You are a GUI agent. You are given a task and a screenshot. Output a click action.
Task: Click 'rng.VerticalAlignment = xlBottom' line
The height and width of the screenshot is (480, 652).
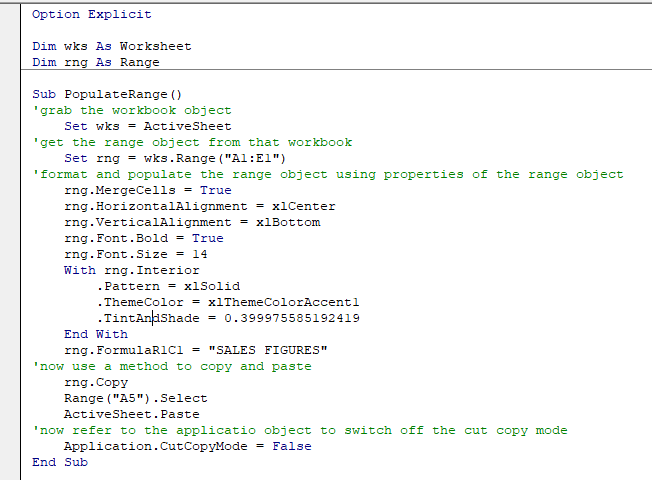pyautogui.click(x=192, y=223)
